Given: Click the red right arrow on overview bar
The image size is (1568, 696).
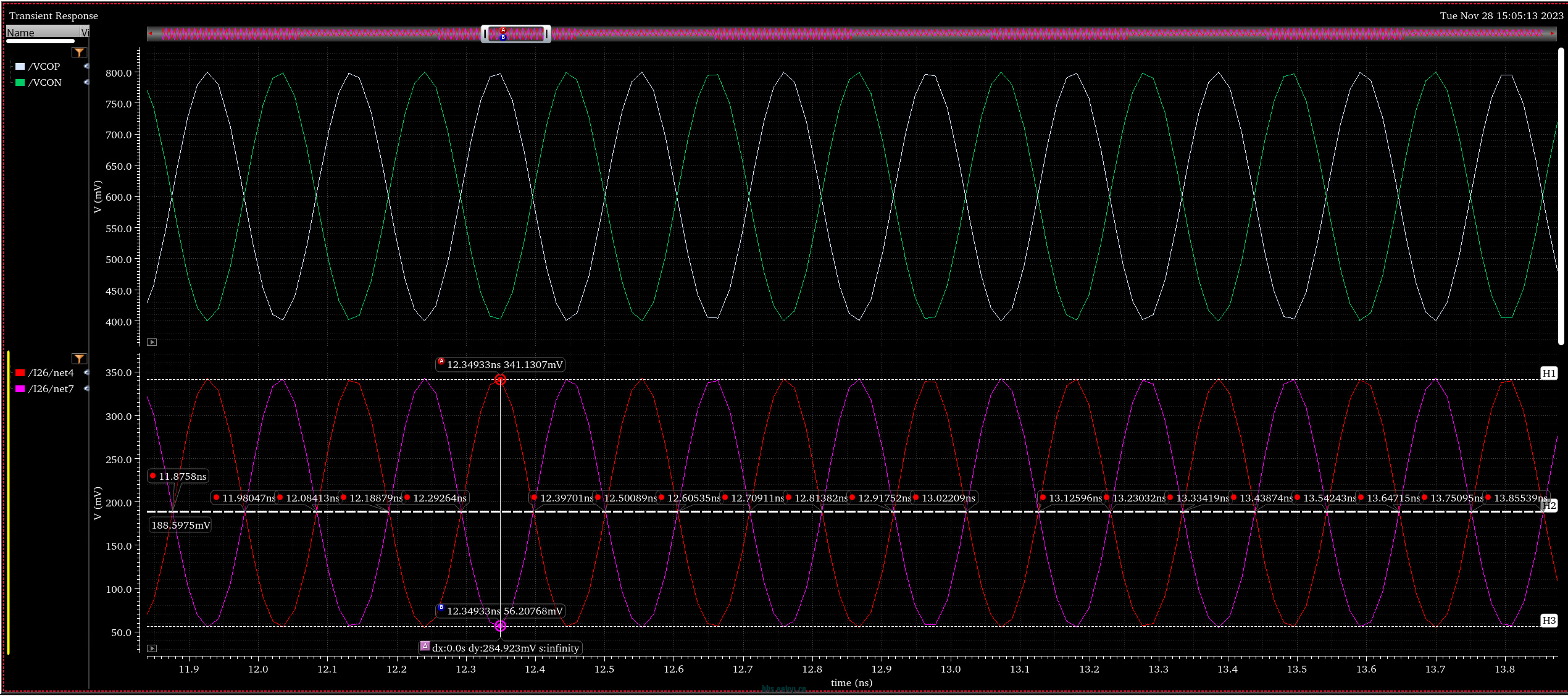Looking at the screenshot, I should (1553, 34).
